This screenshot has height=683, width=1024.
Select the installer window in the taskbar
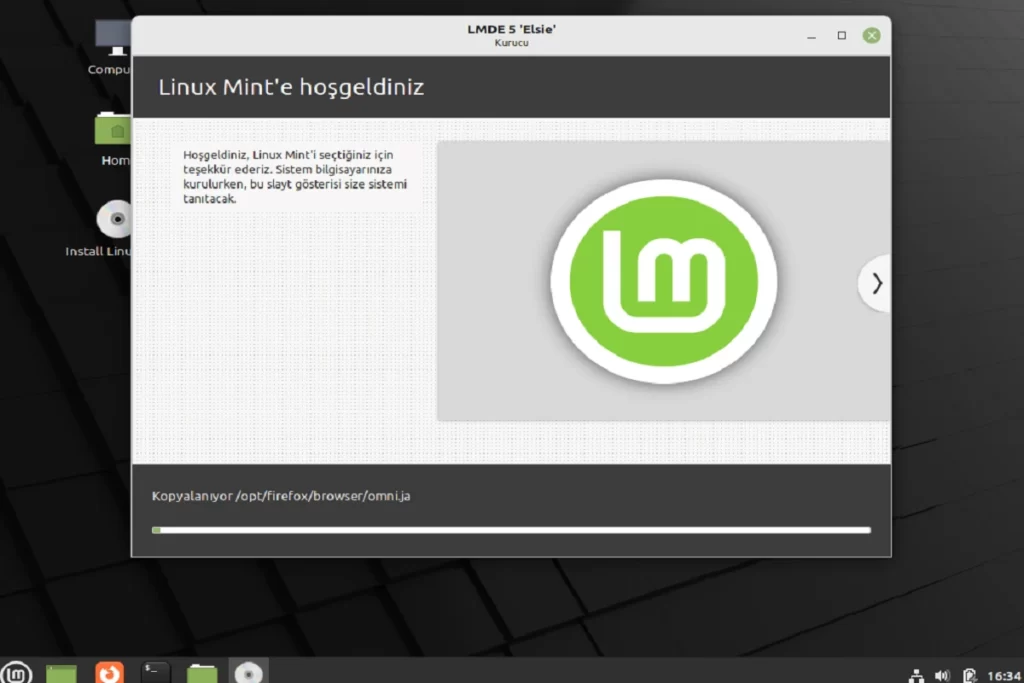point(249,672)
